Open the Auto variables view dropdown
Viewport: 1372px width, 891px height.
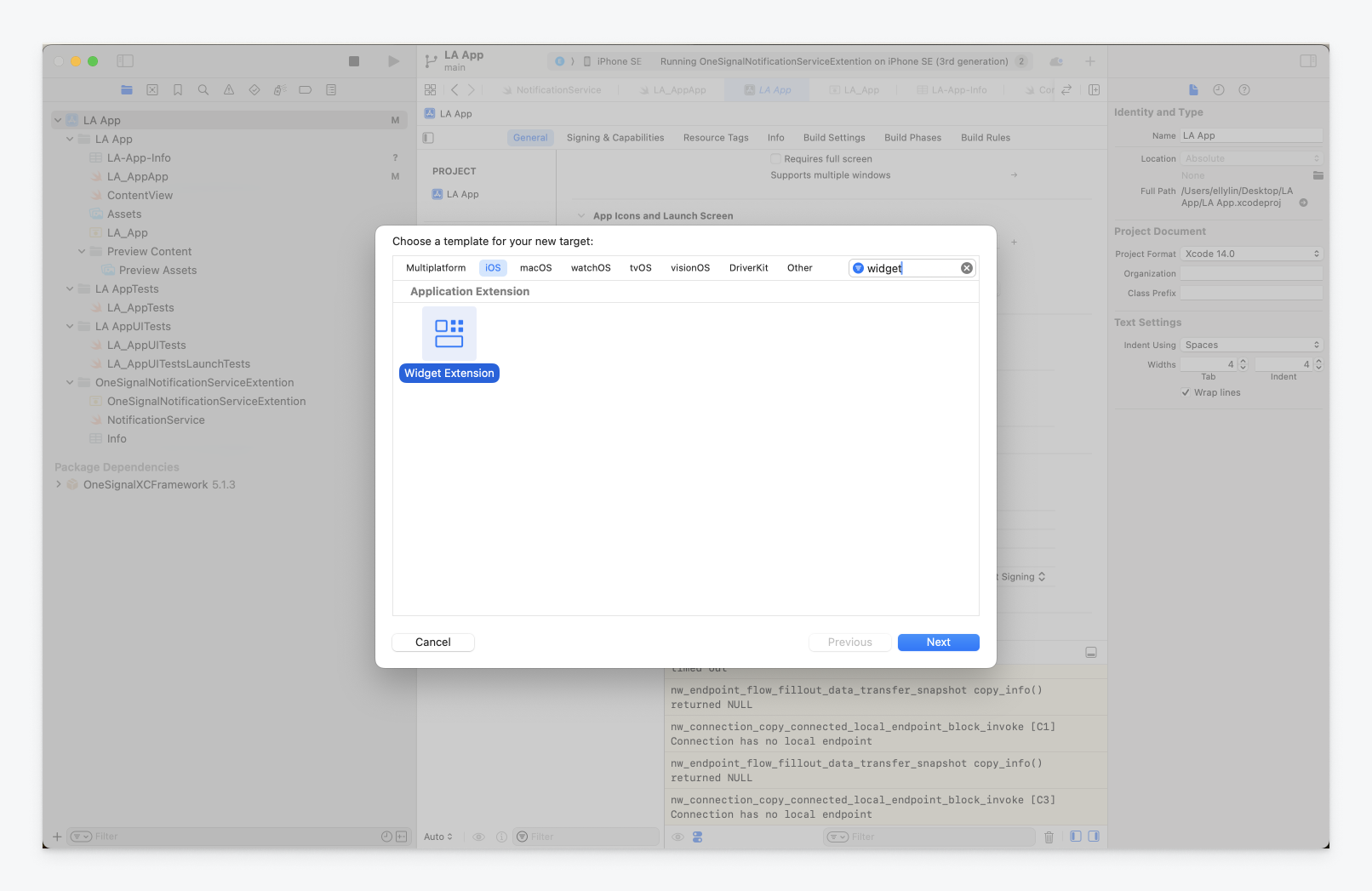438,837
